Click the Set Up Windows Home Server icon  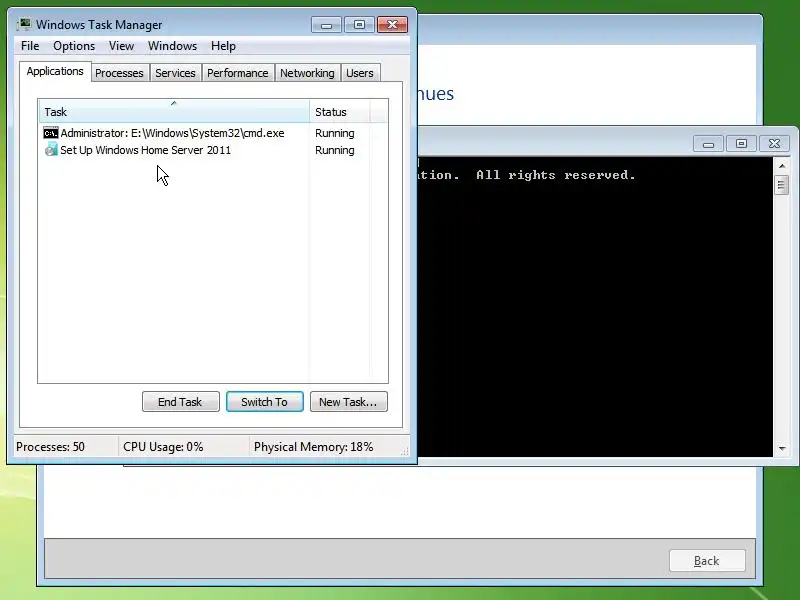51,149
